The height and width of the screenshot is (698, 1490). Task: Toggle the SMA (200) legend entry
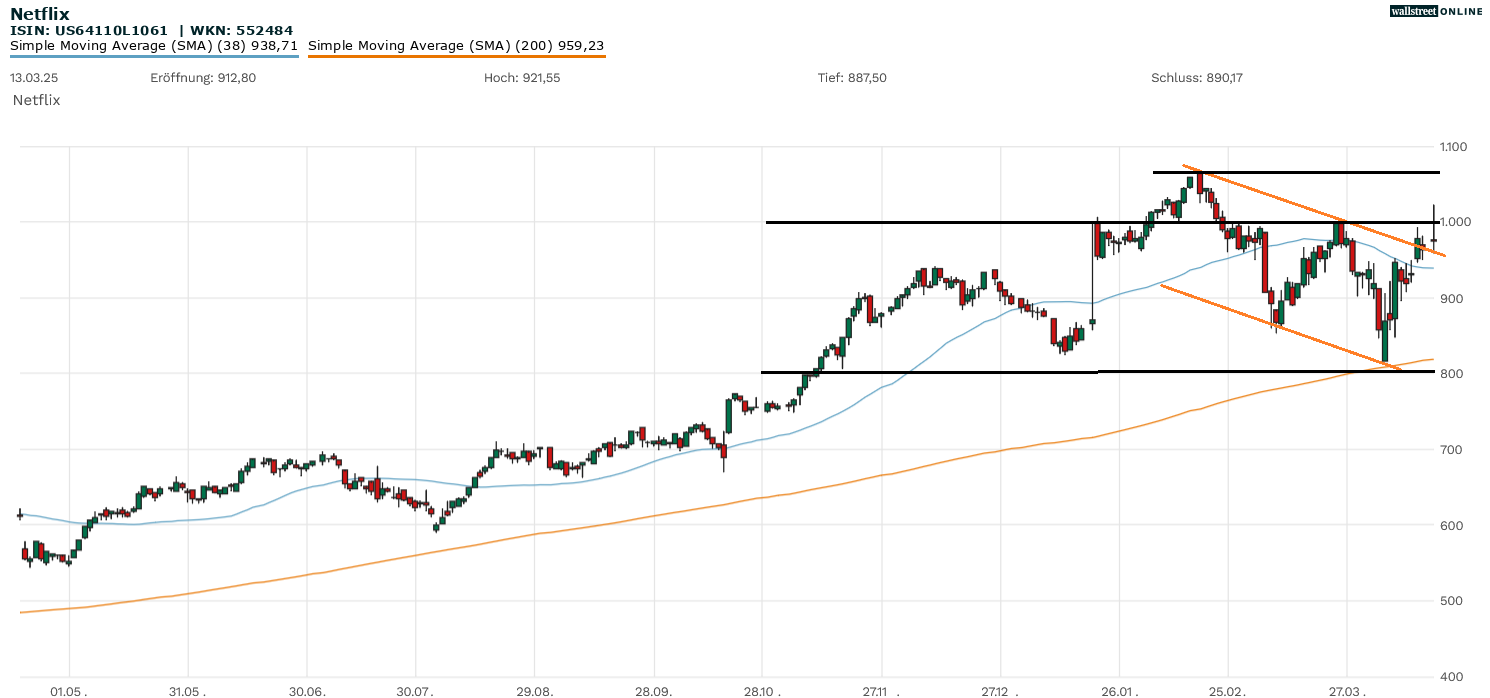[456, 46]
